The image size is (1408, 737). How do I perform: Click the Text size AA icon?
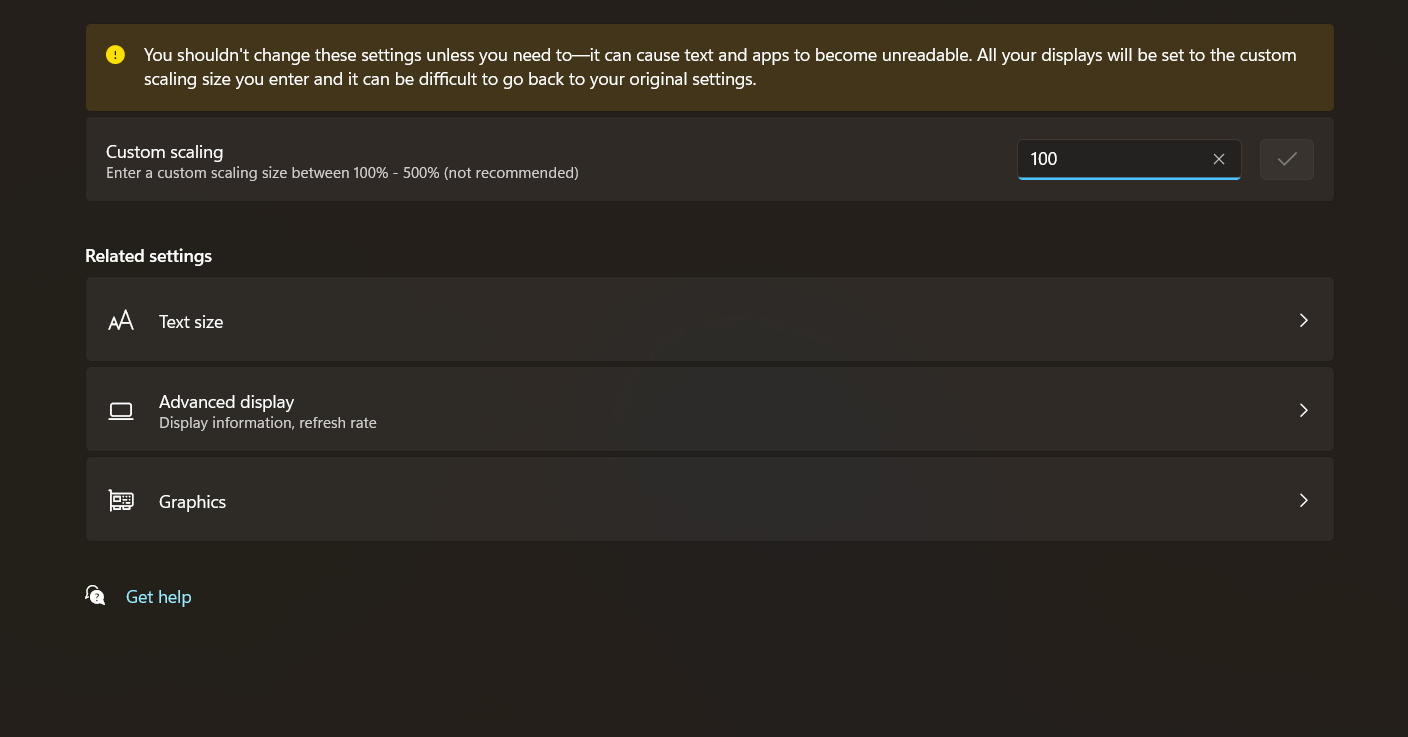point(121,321)
